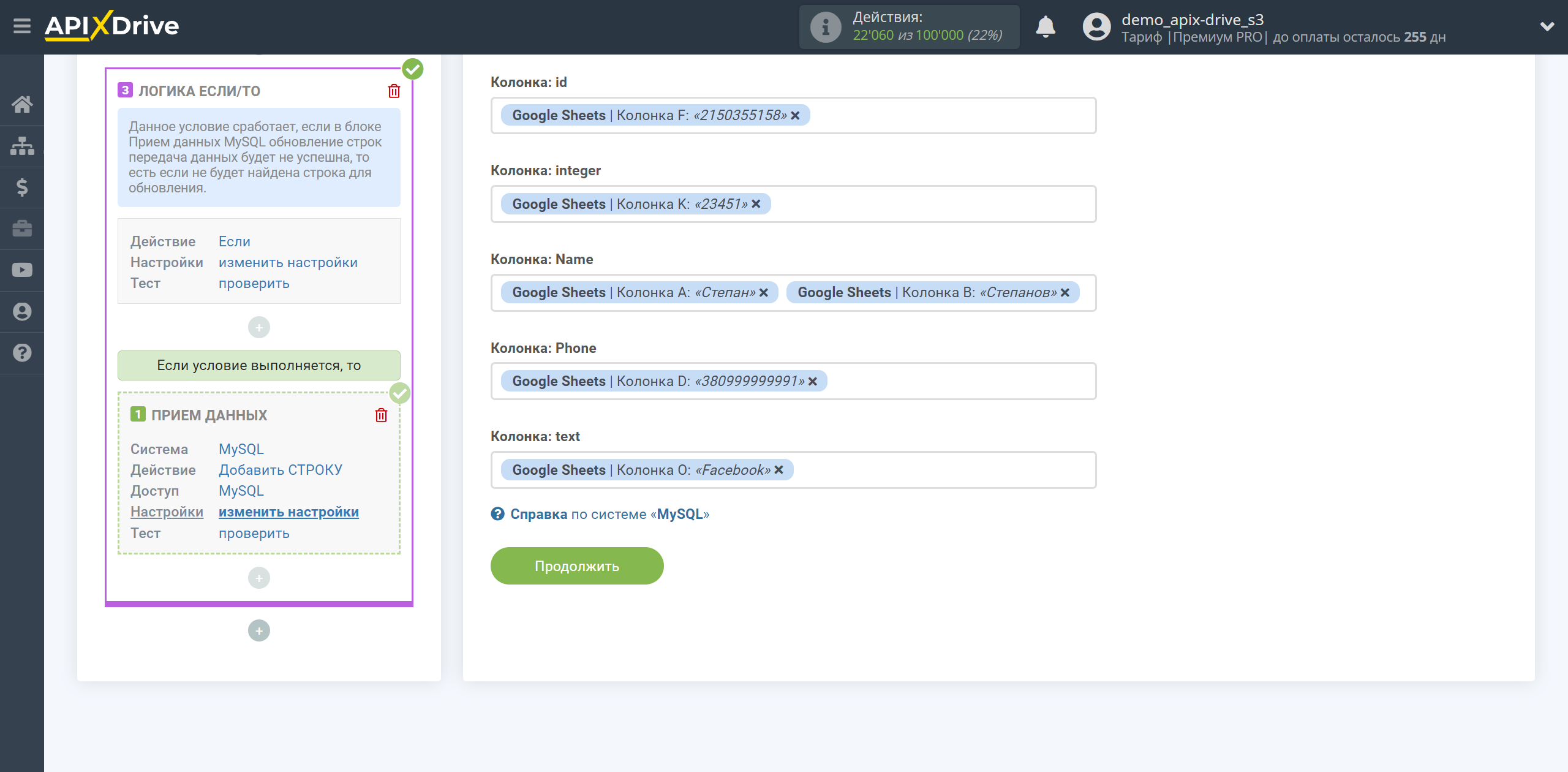
Task: Open connections sitemap icon in sidebar
Action: click(22, 146)
